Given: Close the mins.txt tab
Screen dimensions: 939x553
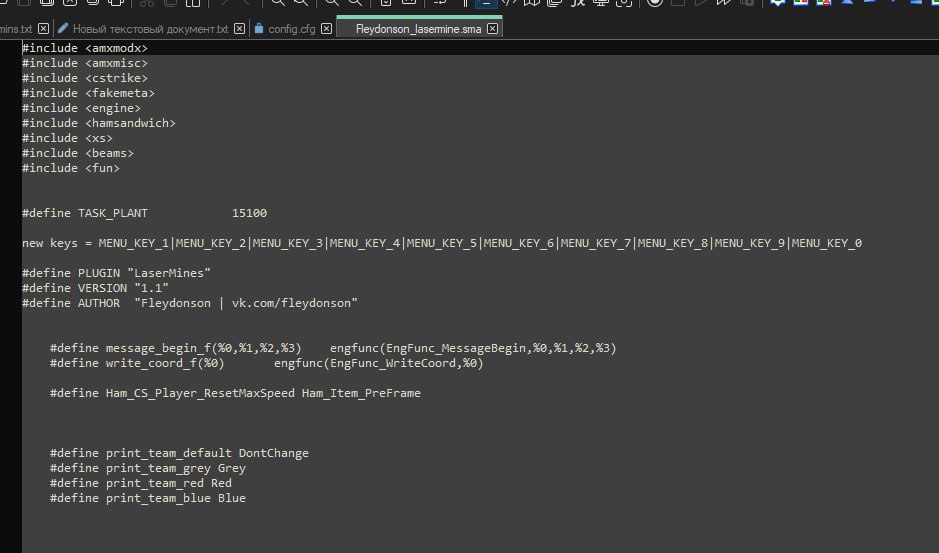Looking at the screenshot, I should [x=43, y=28].
